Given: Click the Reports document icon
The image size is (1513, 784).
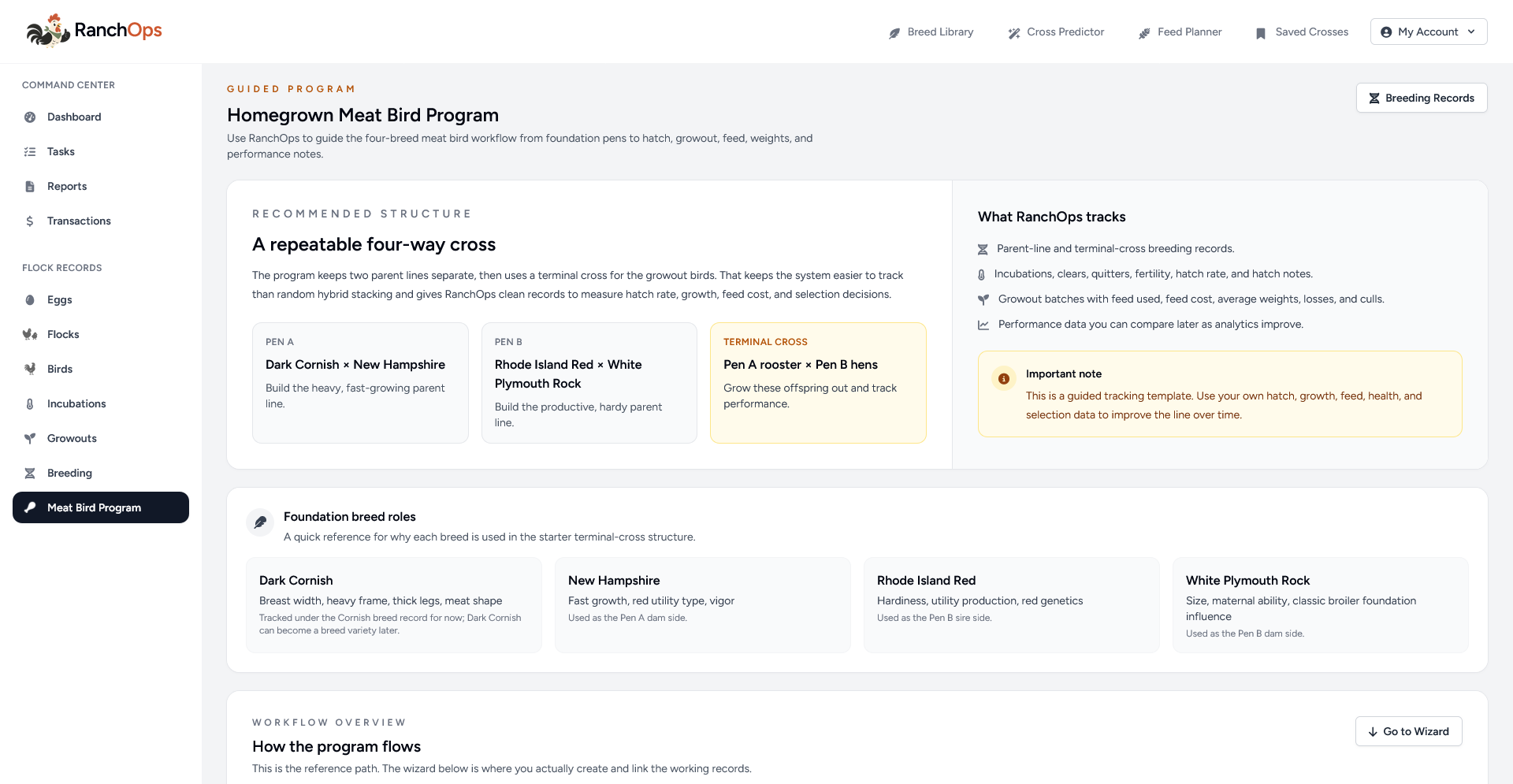Looking at the screenshot, I should 30,187.
